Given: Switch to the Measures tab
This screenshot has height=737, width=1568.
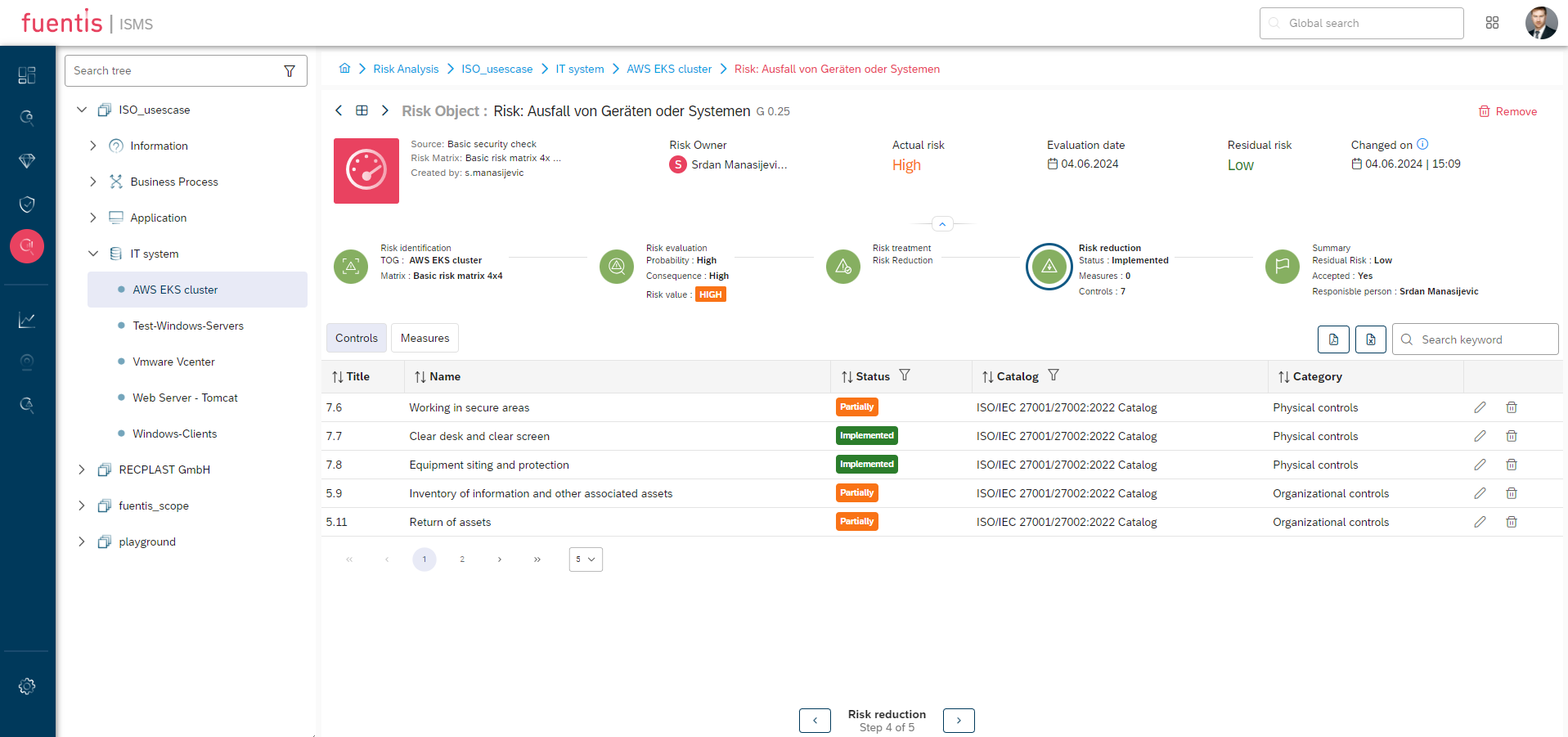Looking at the screenshot, I should pos(425,337).
